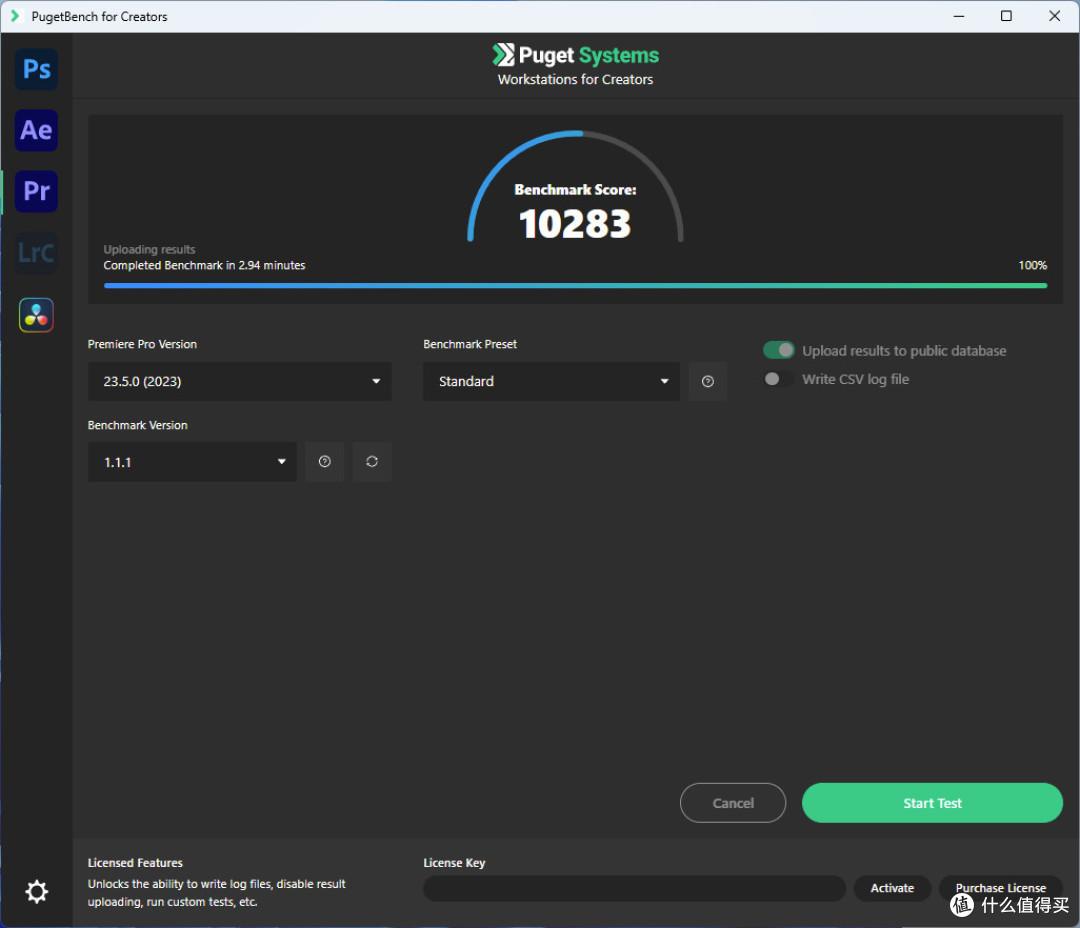
Task: Click the Purchase License button
Action: [1000, 888]
